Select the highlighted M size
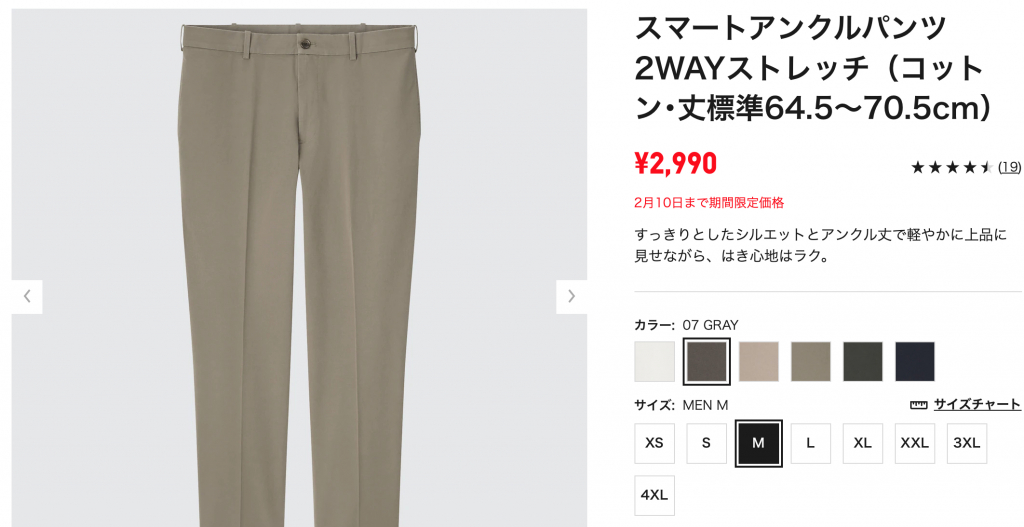Viewport: 1024px width, 527px height. [x=758, y=443]
